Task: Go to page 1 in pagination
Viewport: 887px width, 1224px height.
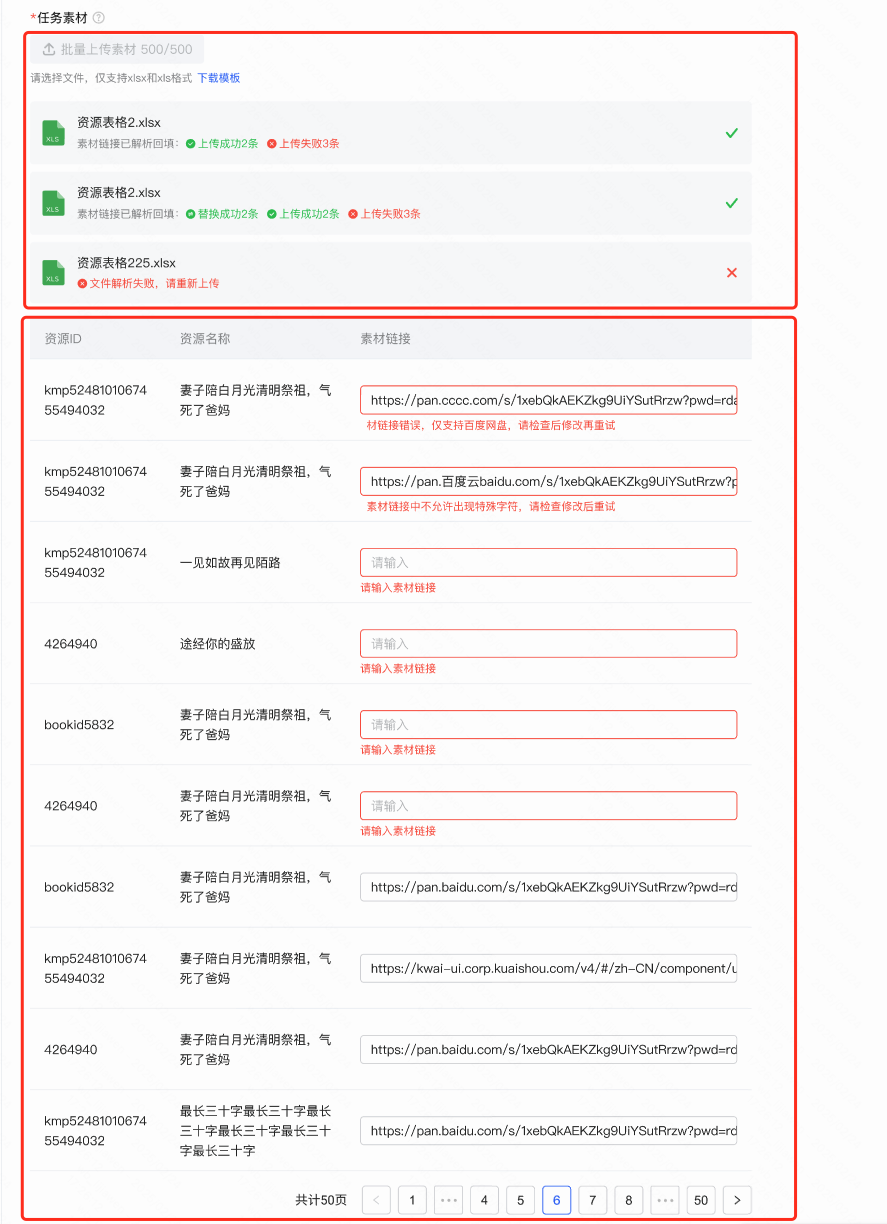Action: [x=412, y=1200]
